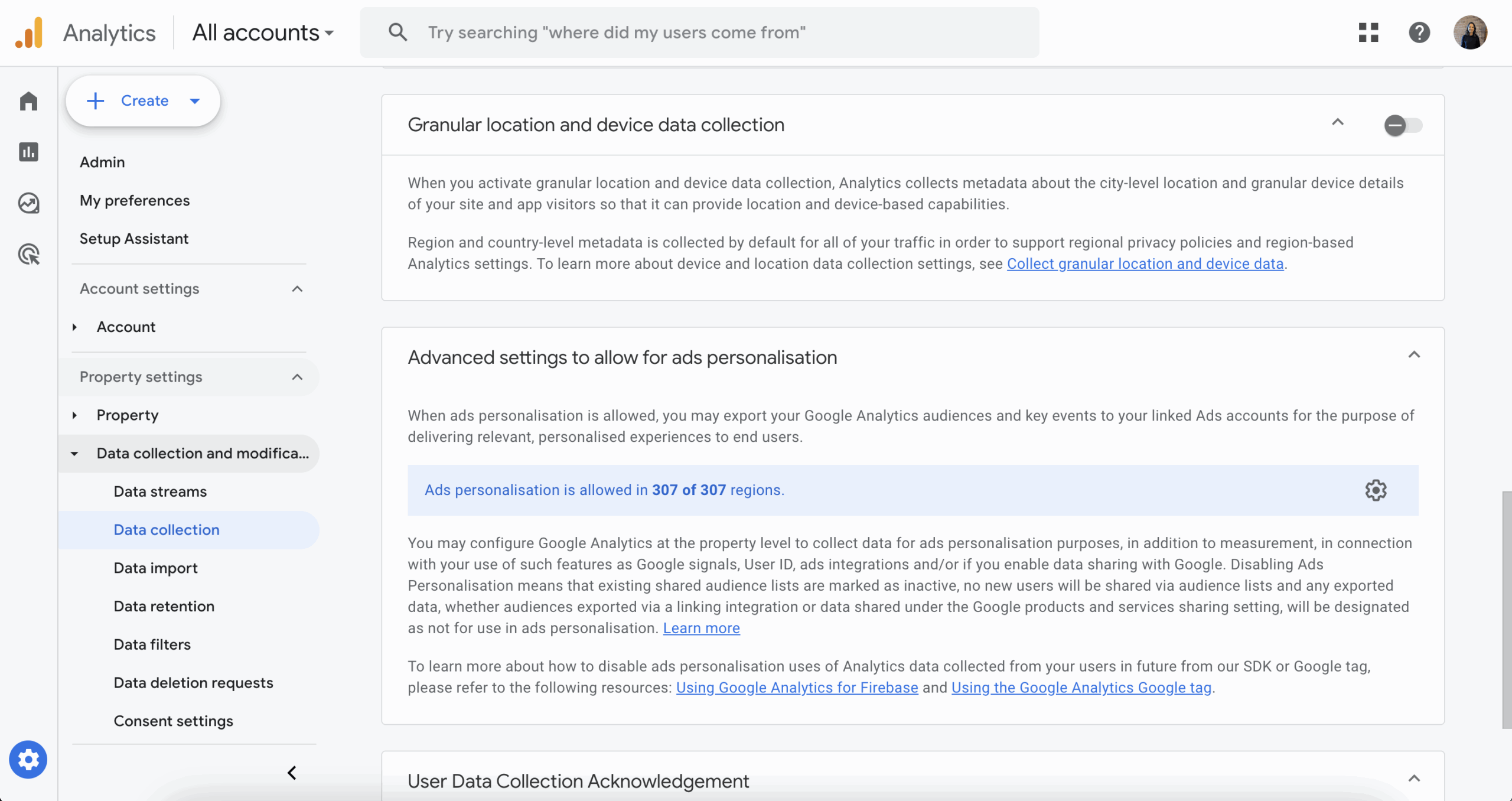Click the search magnifier icon
Screen dimensions: 1512x801
pyautogui.click(x=398, y=32)
